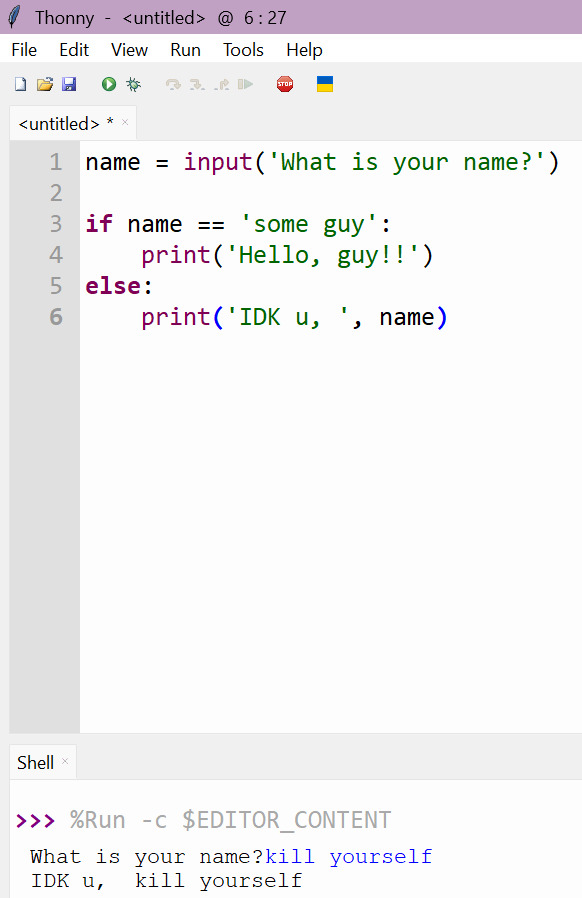Open a file with the folder icon
This screenshot has height=898, width=582.
click(x=45, y=85)
